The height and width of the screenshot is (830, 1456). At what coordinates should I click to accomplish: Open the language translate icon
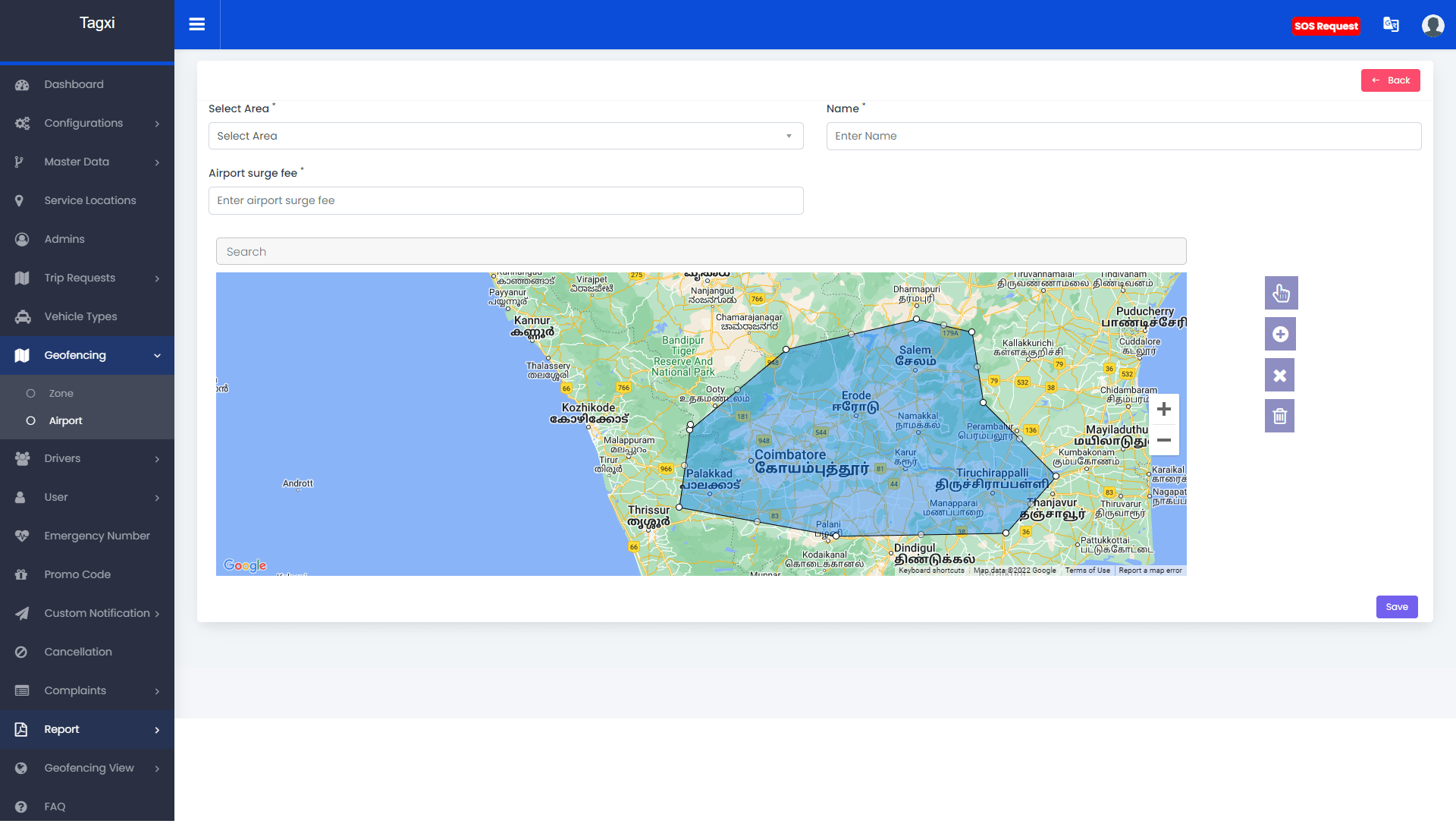point(1391,24)
